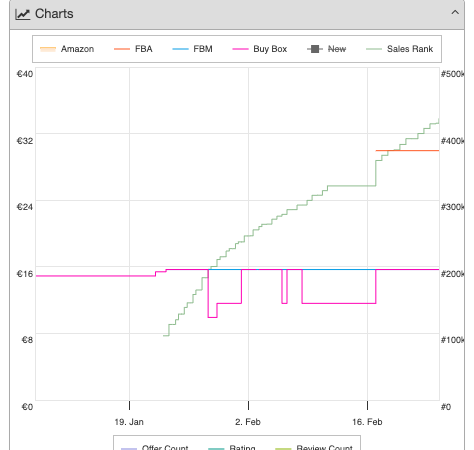Click the Charts panel title text

coord(54,14)
